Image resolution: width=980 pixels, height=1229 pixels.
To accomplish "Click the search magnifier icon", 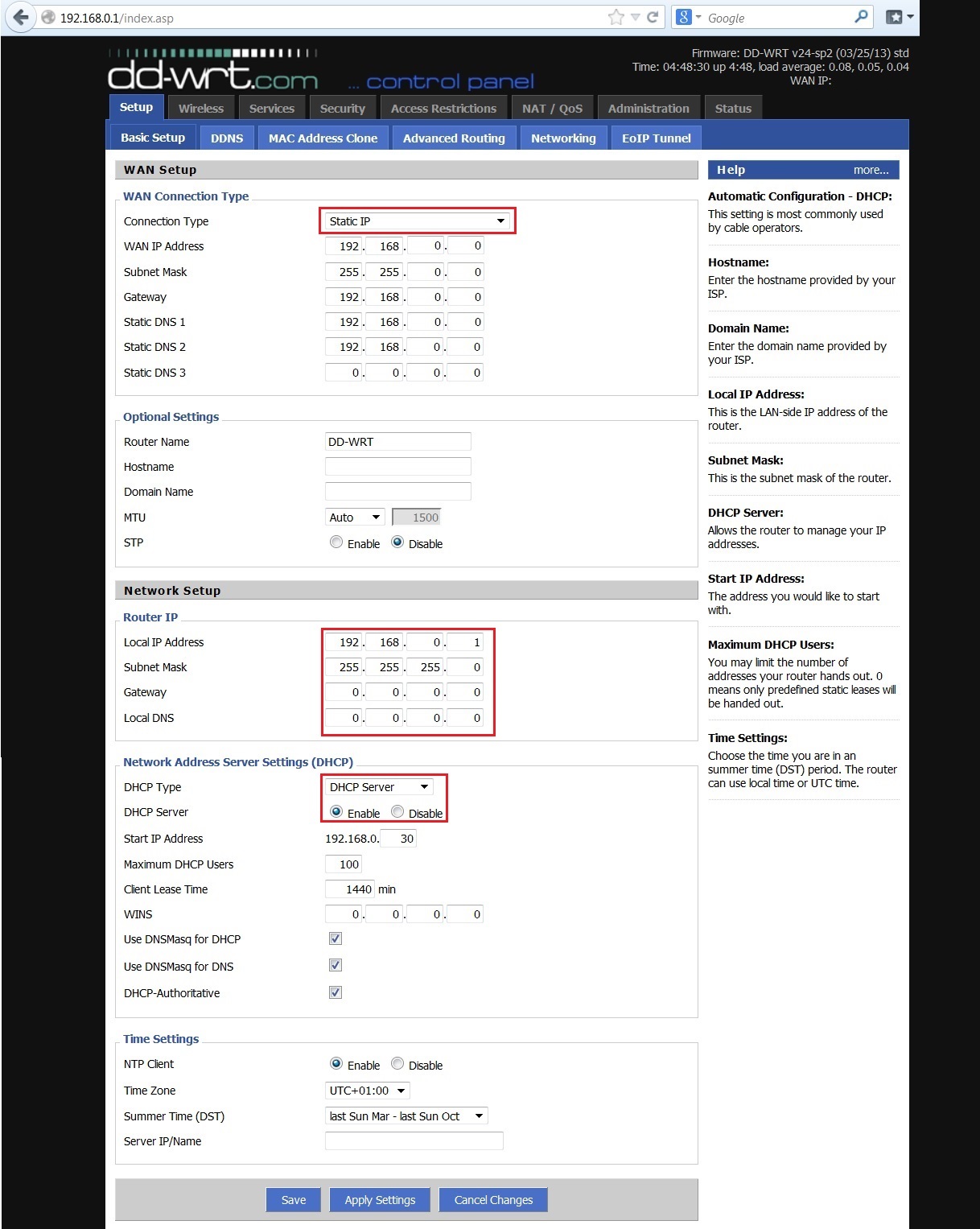I will pyautogui.click(x=861, y=17).
